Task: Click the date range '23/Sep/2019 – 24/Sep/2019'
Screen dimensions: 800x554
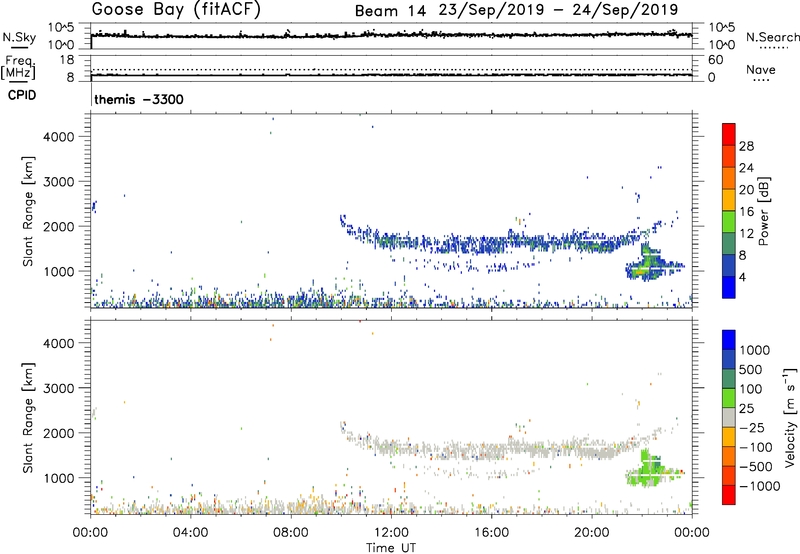Action: (x=559, y=10)
